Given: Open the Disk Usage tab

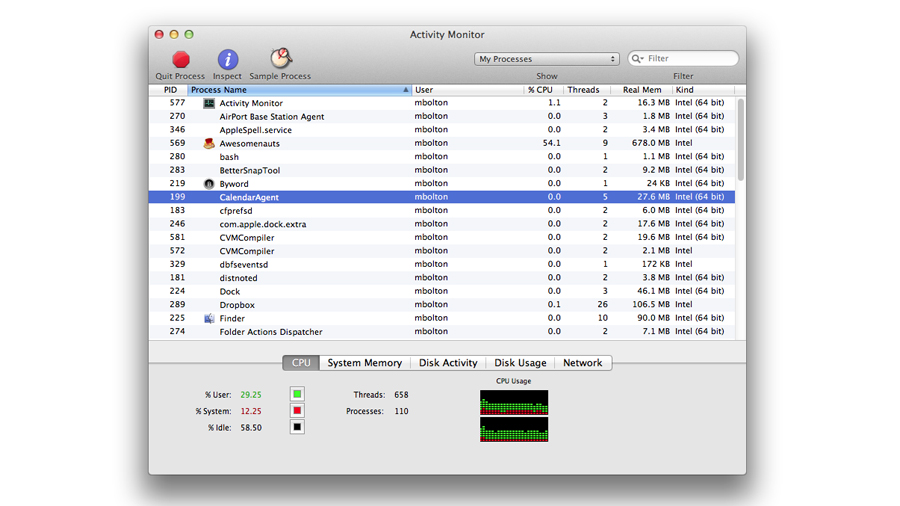Looking at the screenshot, I should coord(520,363).
